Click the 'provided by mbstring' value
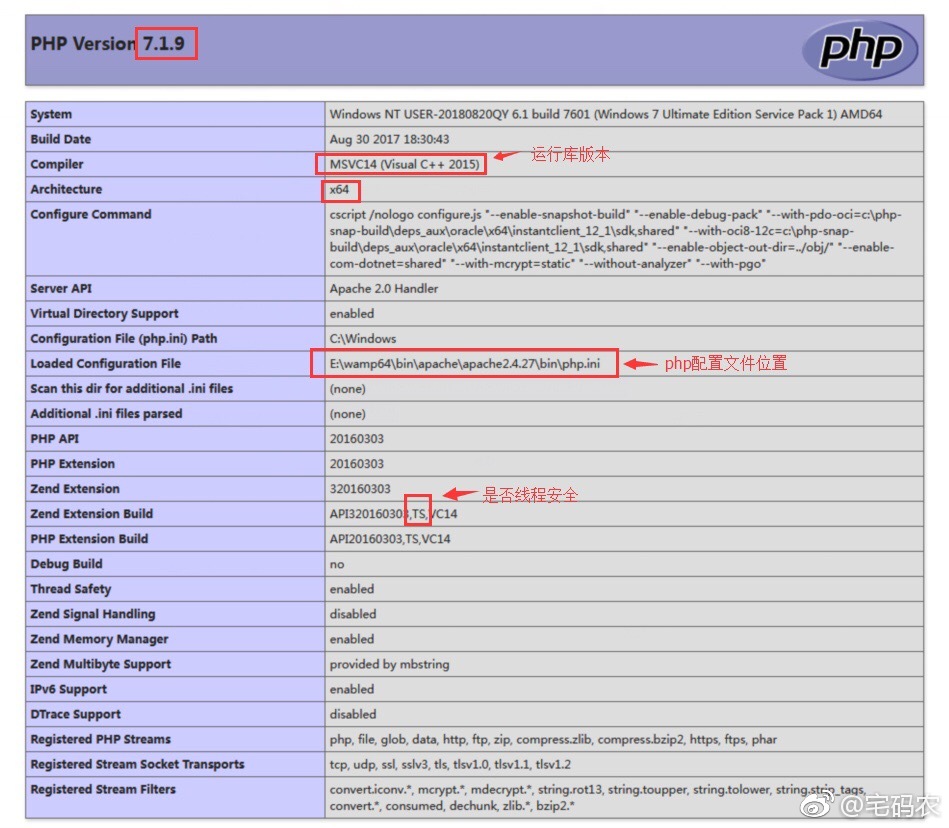Screen dimensions: 949x828 (x=389, y=664)
